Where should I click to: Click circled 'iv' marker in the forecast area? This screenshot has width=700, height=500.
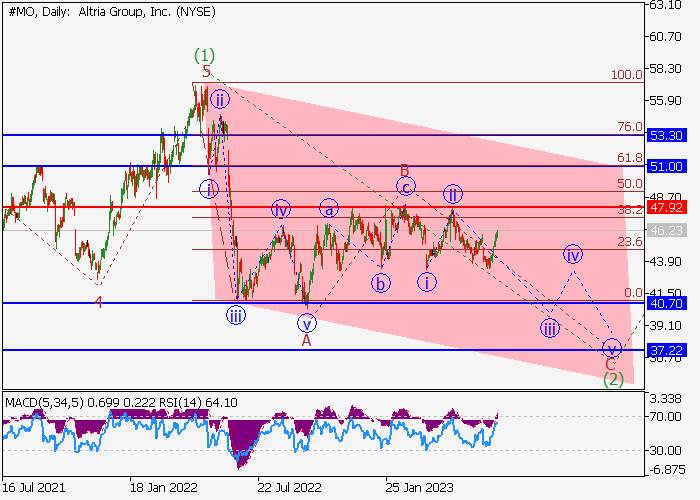pyautogui.click(x=573, y=254)
